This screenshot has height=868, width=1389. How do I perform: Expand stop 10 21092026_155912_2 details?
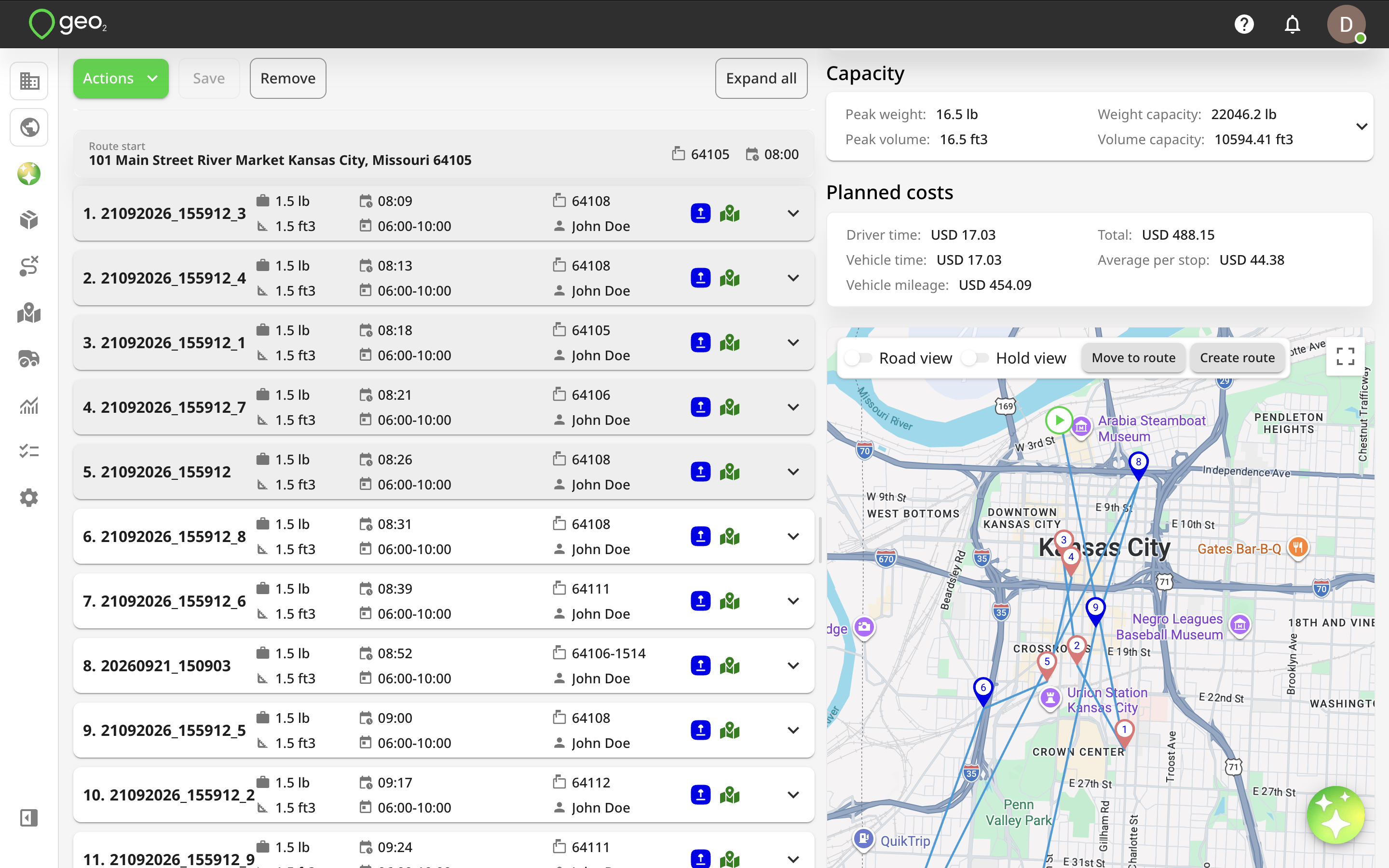(793, 795)
